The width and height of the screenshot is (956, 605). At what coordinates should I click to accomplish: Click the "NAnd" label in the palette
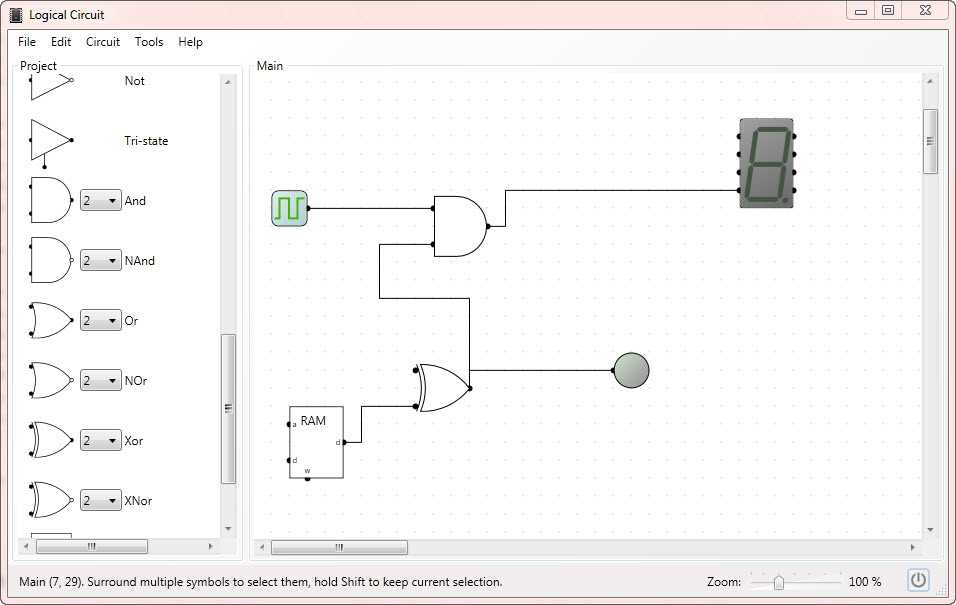tap(140, 260)
